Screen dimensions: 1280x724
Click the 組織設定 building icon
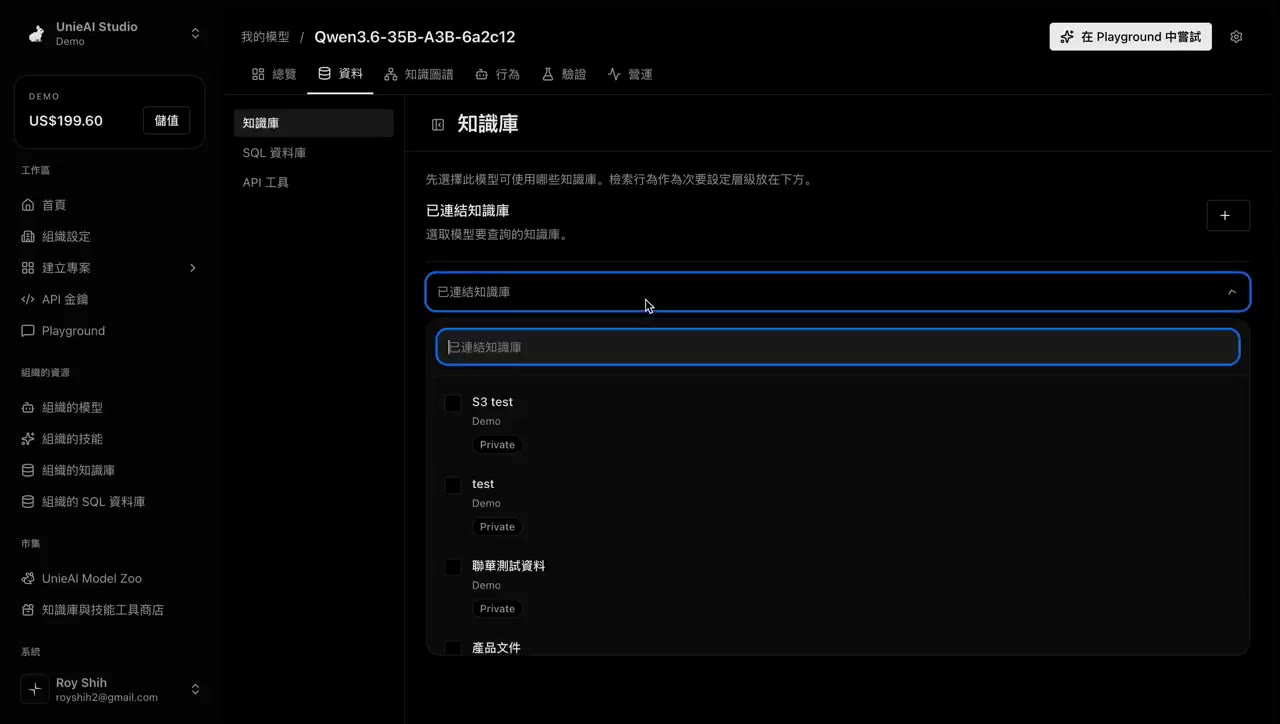point(28,237)
